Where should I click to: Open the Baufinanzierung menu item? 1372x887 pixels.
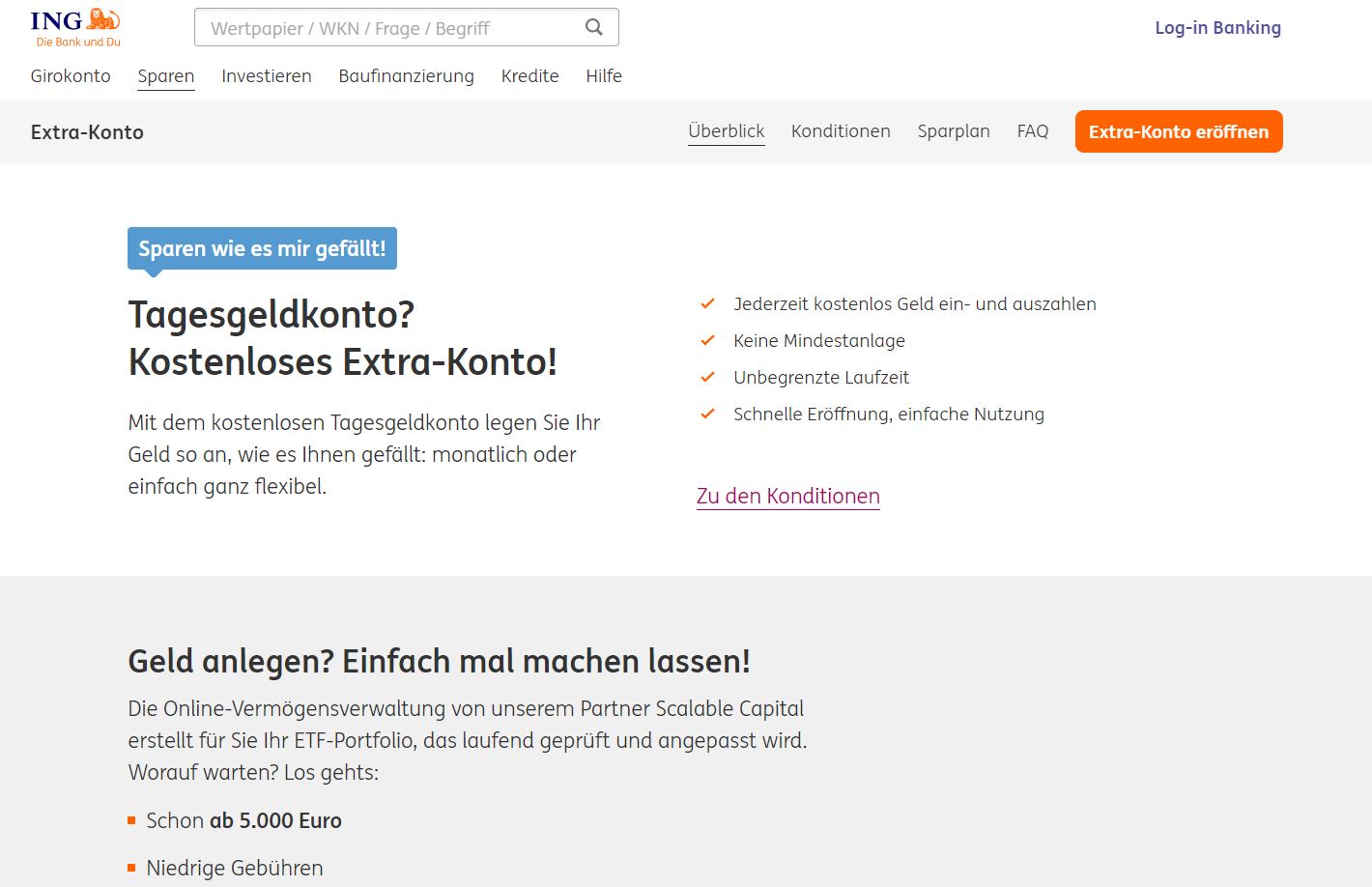pyautogui.click(x=406, y=76)
